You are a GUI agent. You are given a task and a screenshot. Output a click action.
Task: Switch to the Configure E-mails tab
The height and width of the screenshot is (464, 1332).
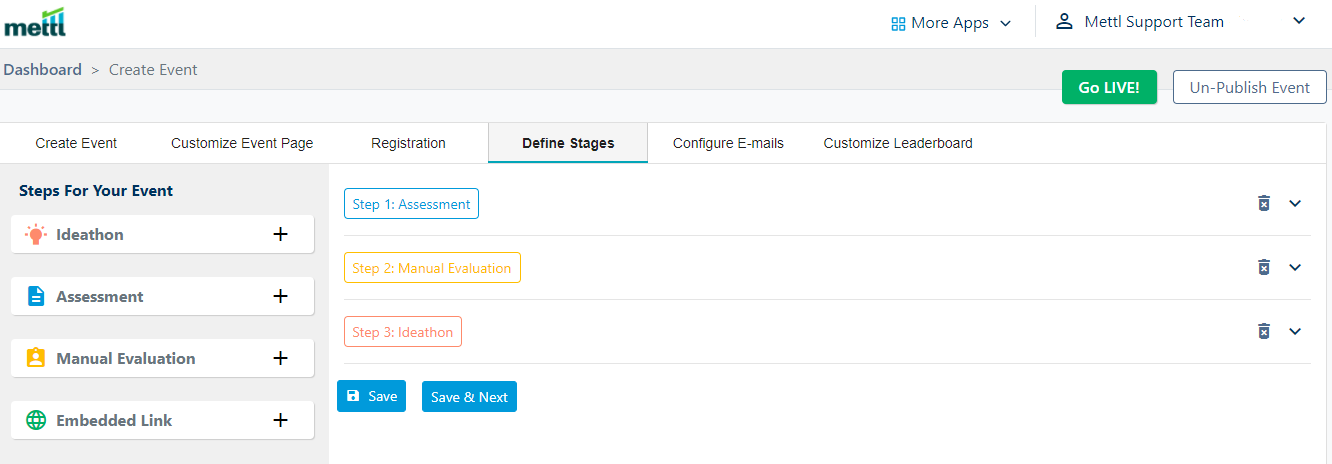click(x=728, y=143)
